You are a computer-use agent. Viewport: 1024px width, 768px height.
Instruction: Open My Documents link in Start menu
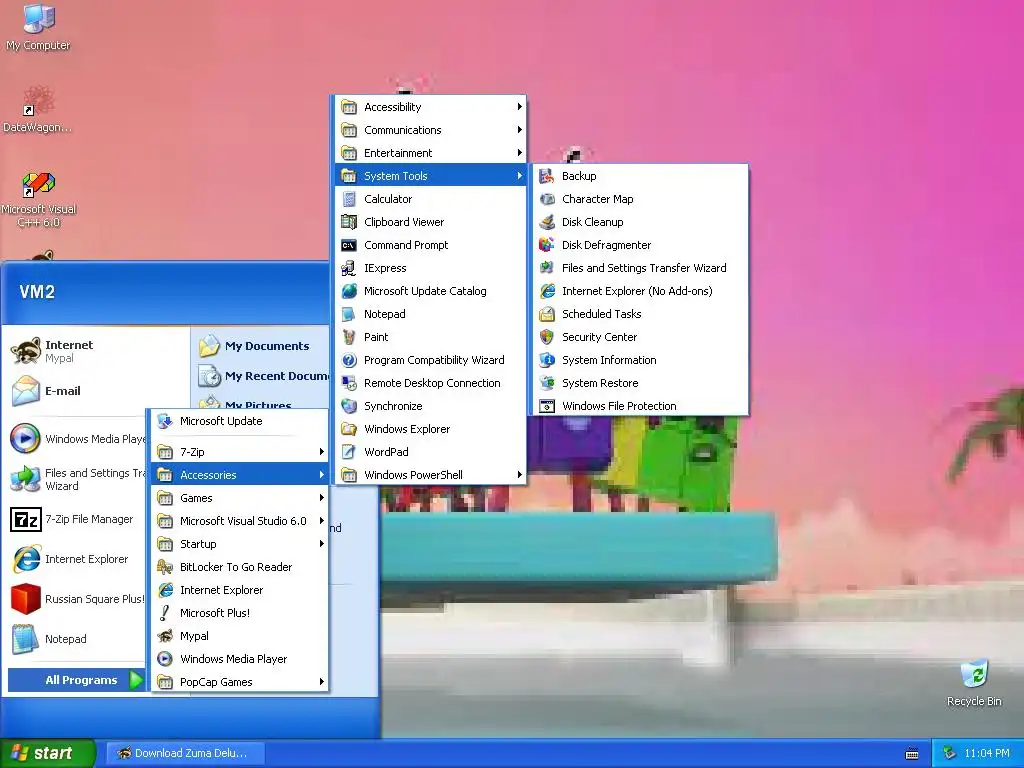pos(261,346)
